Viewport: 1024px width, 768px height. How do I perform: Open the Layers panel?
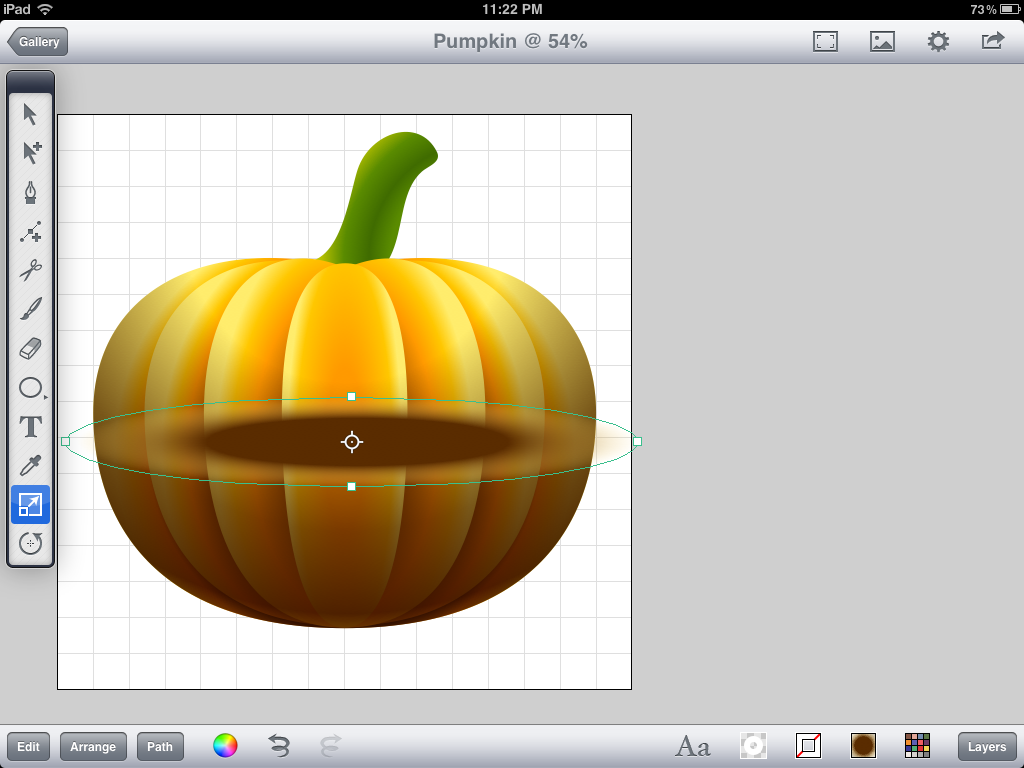(986, 746)
